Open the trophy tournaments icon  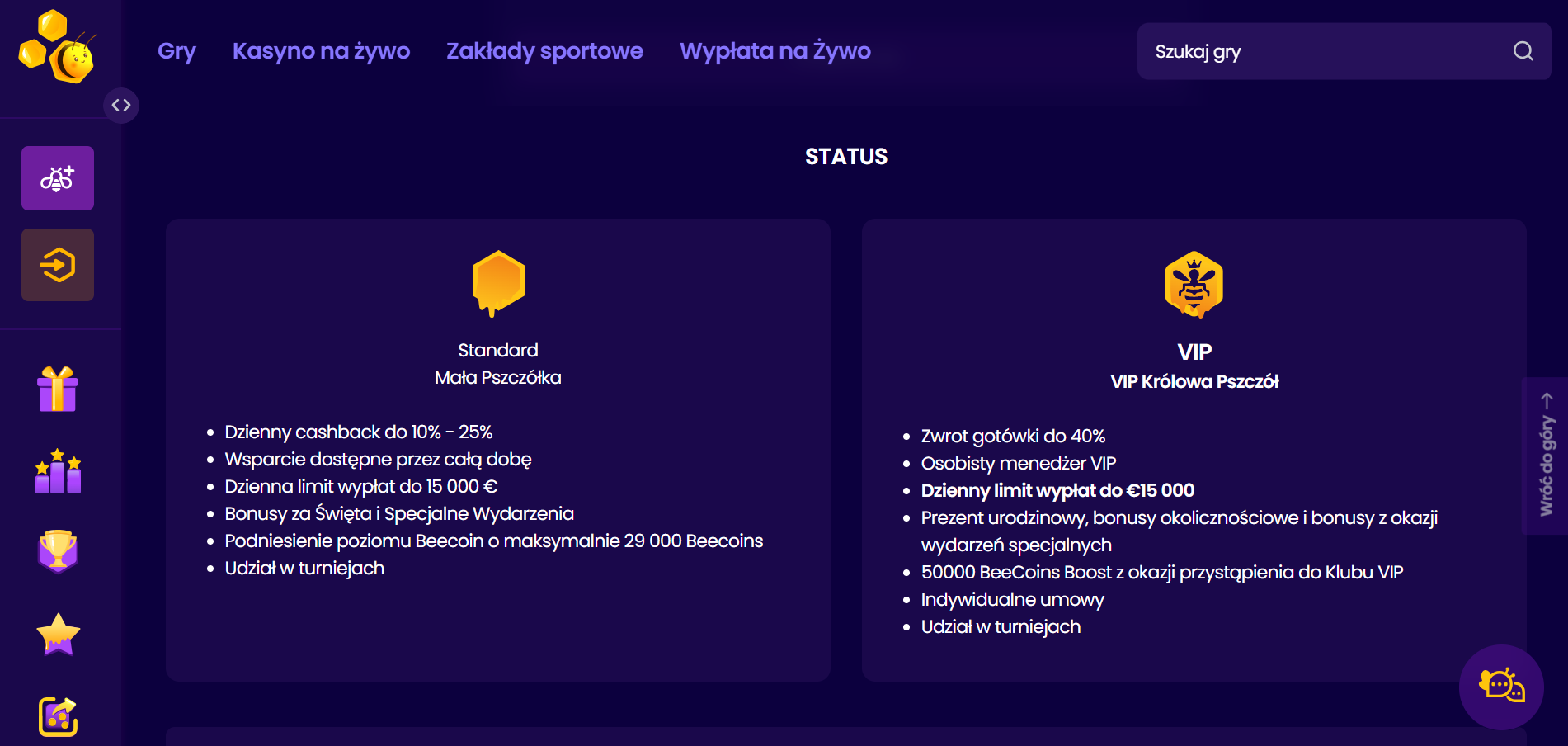pyautogui.click(x=58, y=551)
